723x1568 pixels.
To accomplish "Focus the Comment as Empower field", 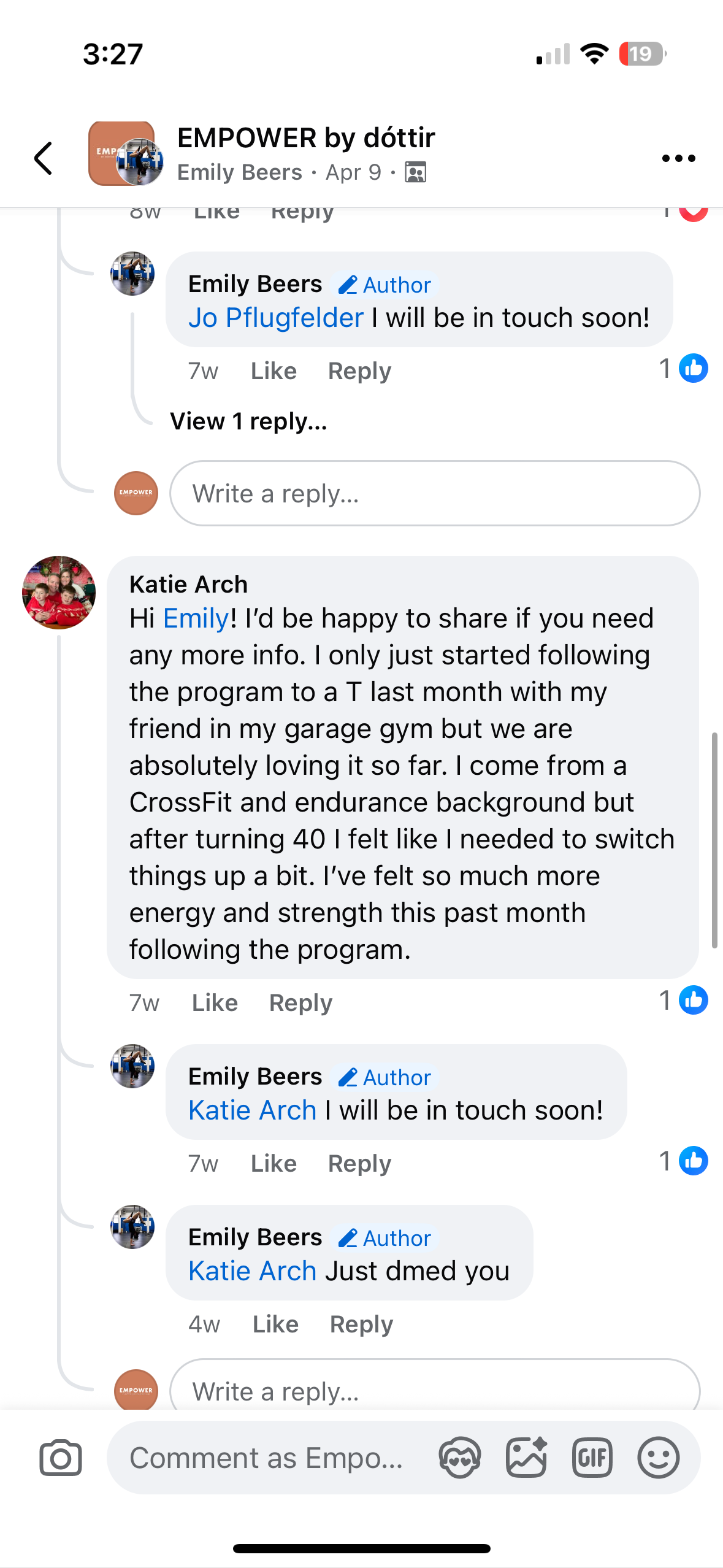I will pos(267,1458).
